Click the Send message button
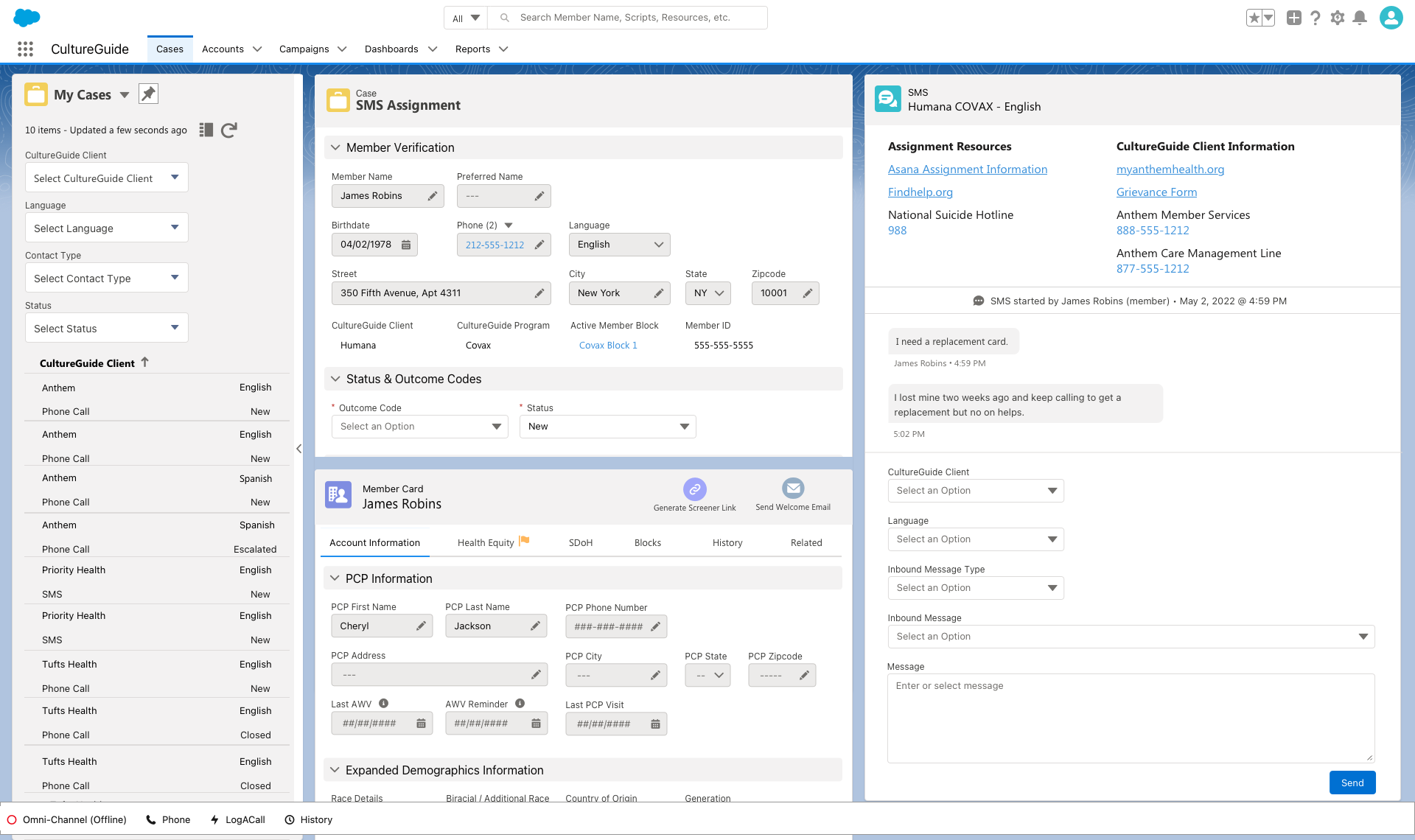 pos(1352,783)
